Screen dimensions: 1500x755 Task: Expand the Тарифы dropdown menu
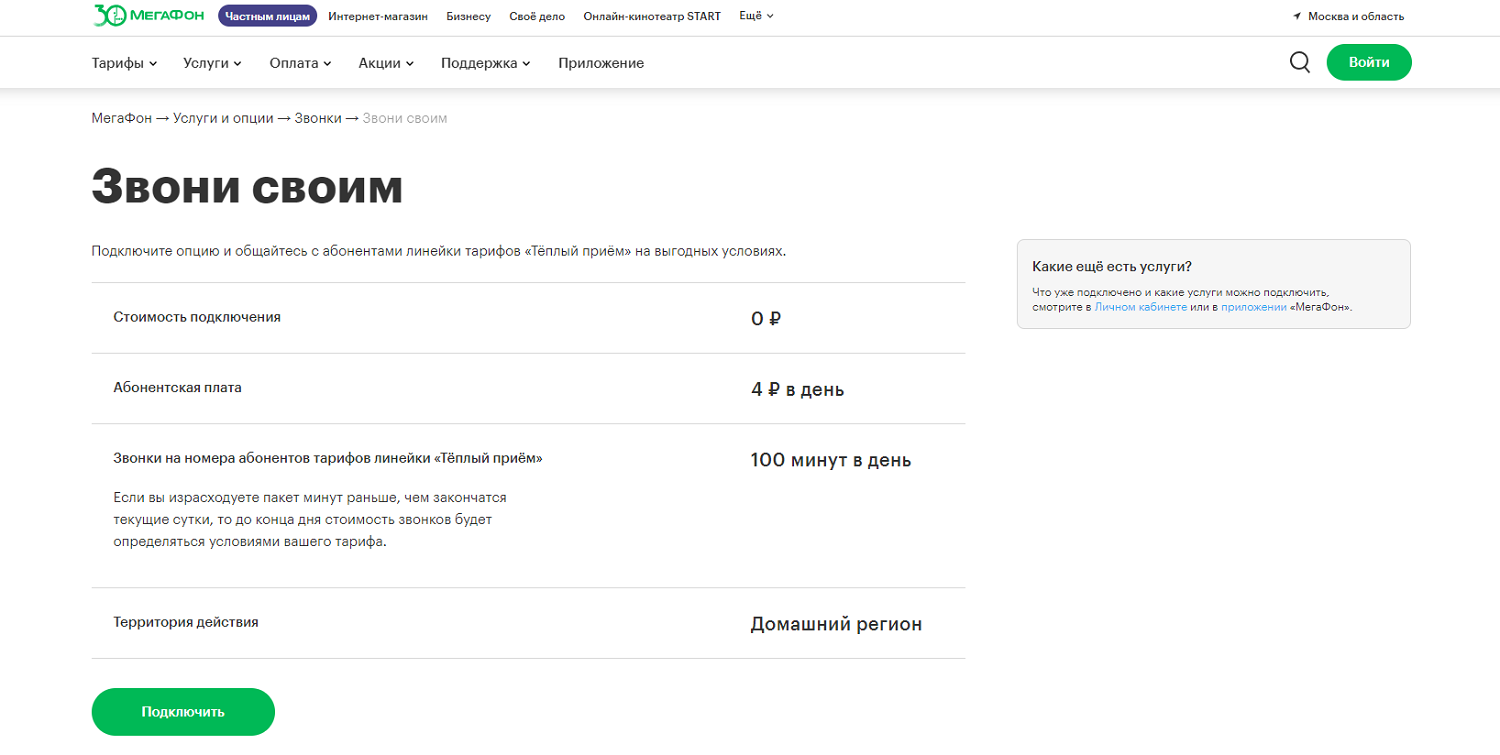[x=124, y=63]
